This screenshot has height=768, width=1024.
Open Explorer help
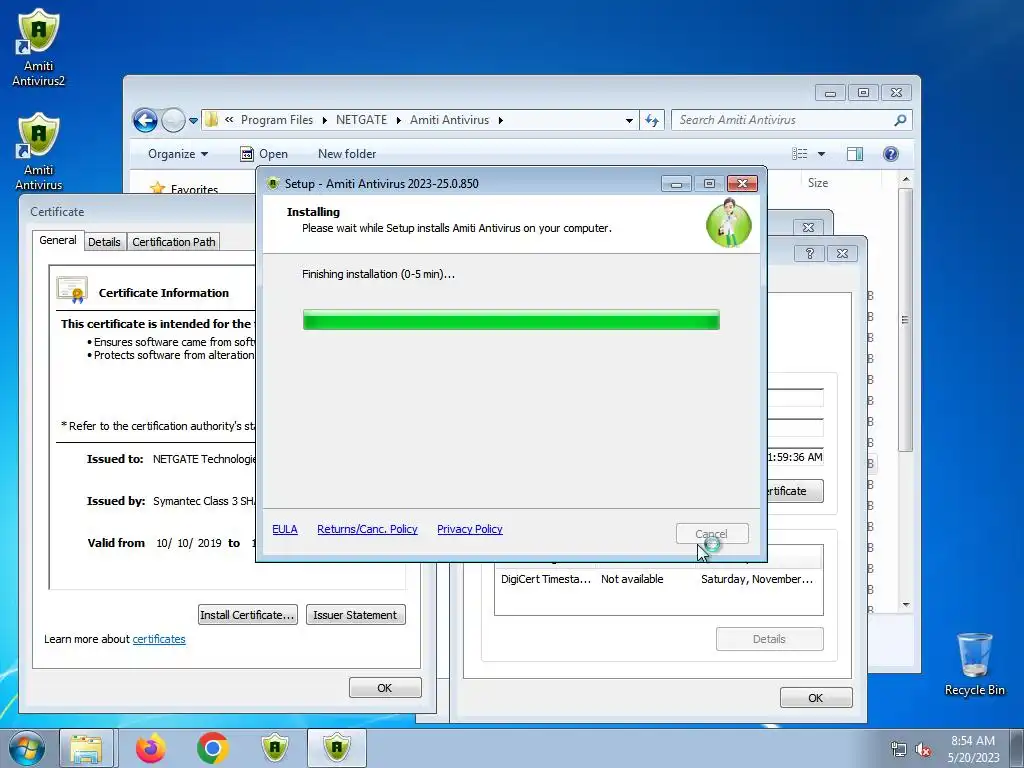click(x=891, y=153)
